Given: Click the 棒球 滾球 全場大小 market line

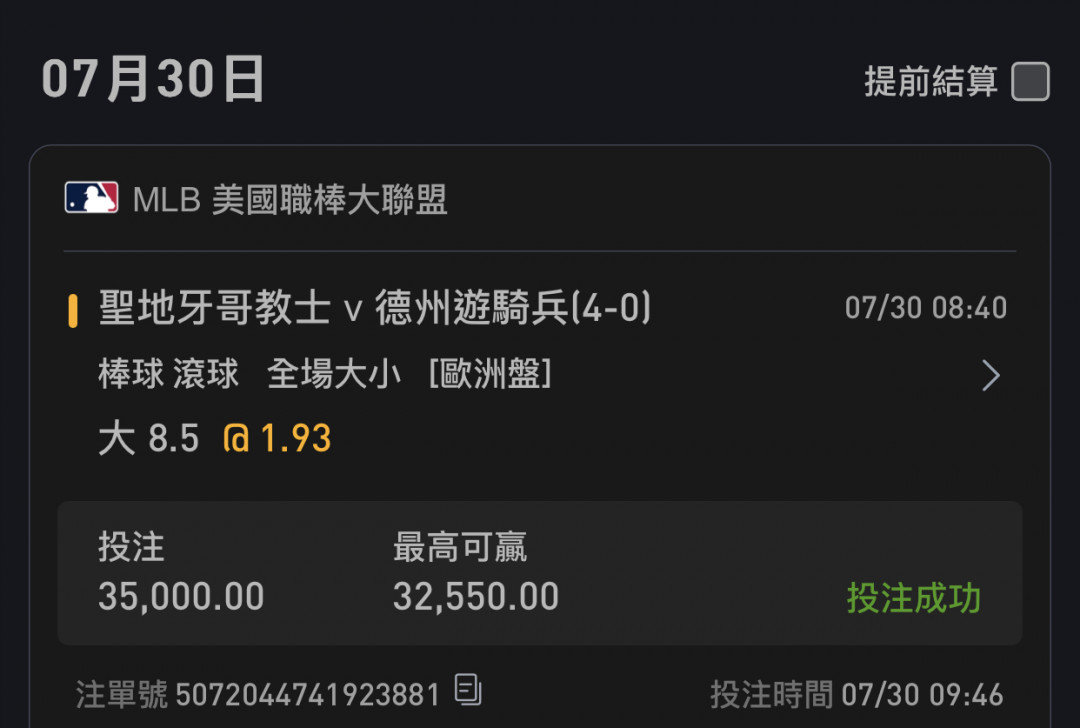Looking at the screenshot, I should (249, 374).
